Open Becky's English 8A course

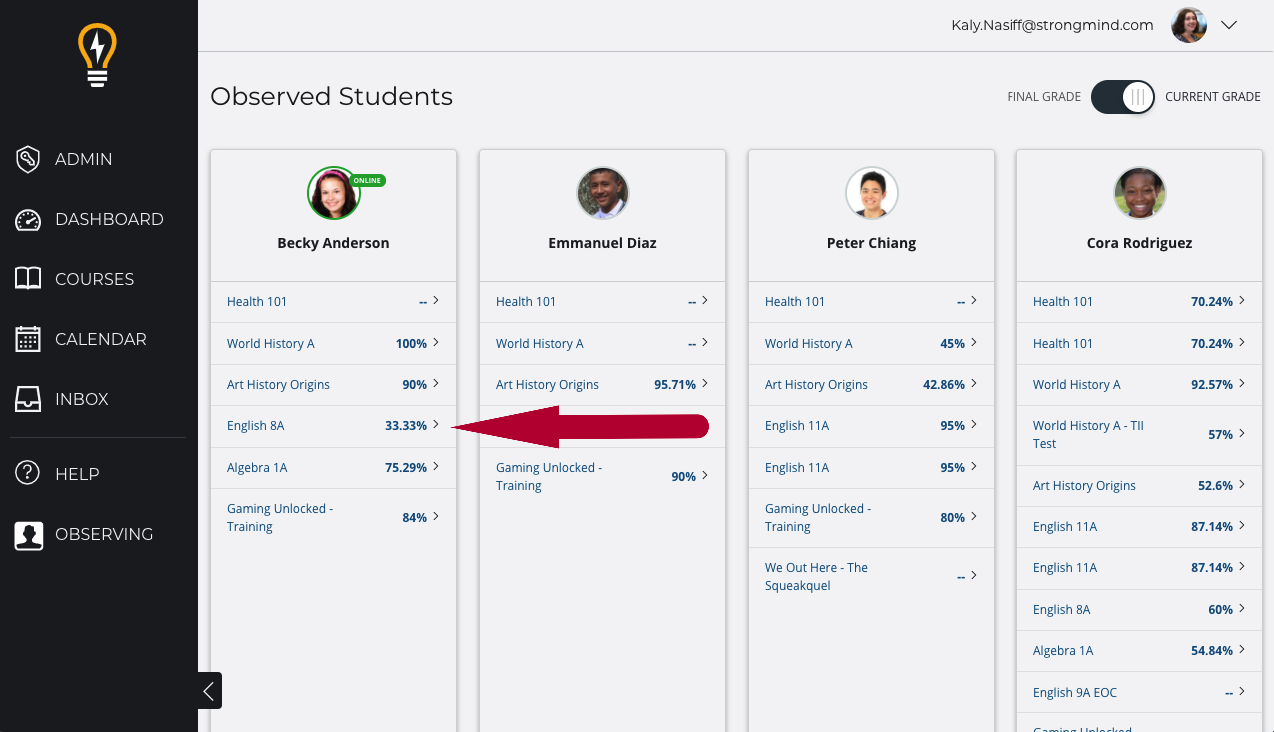click(x=255, y=426)
